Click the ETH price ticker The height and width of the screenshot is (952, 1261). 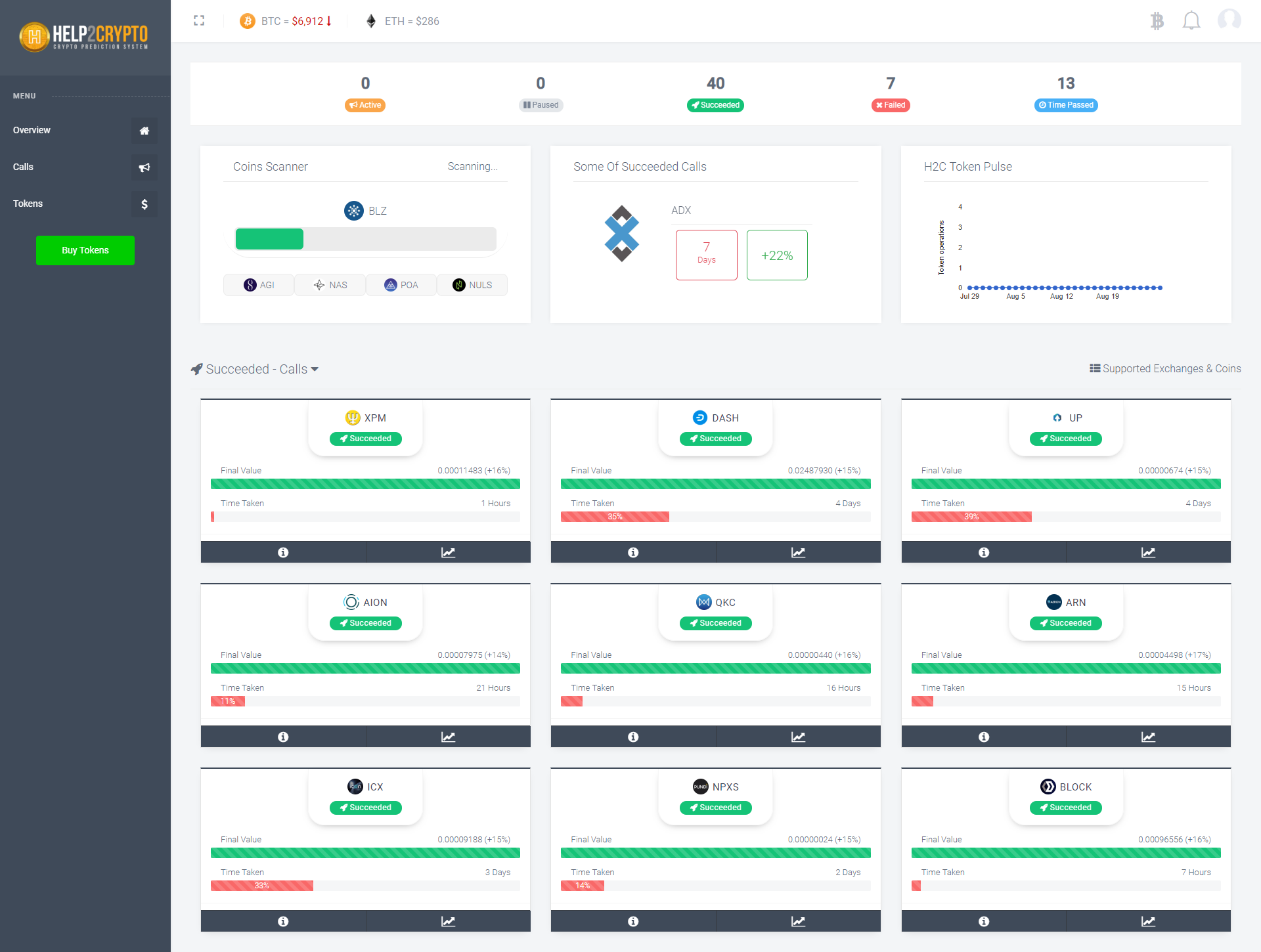pyautogui.click(x=403, y=21)
